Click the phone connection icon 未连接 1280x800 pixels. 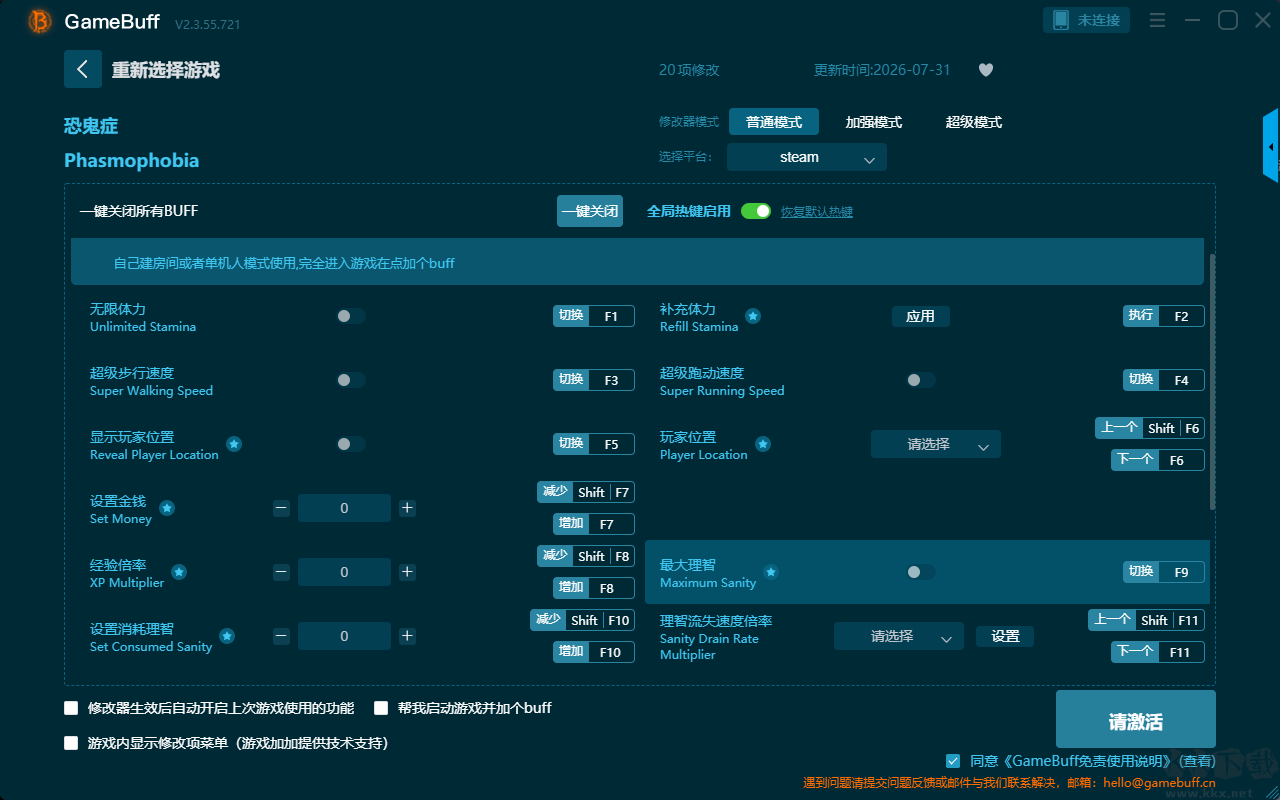click(x=1087, y=20)
